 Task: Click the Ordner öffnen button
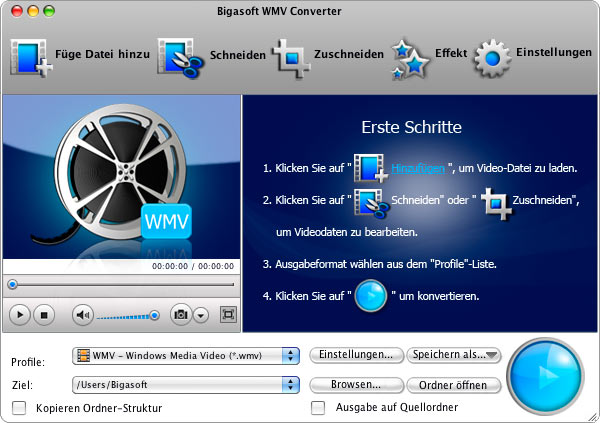pos(454,385)
